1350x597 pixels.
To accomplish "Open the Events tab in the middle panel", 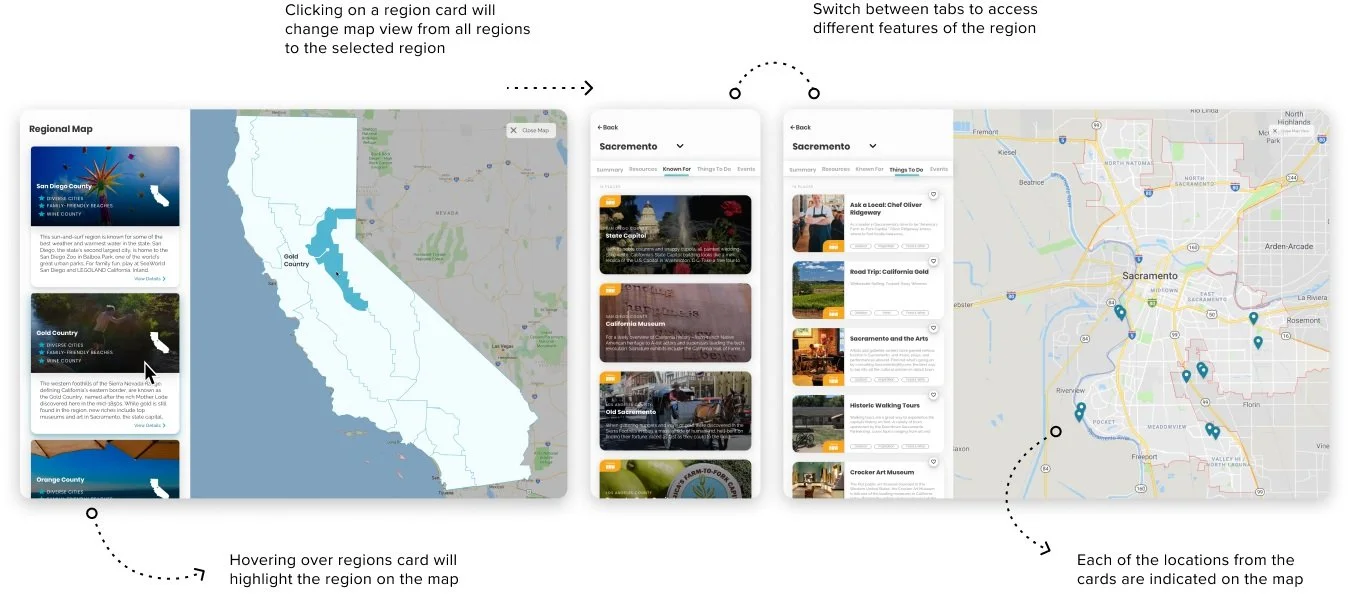I will click(745, 169).
